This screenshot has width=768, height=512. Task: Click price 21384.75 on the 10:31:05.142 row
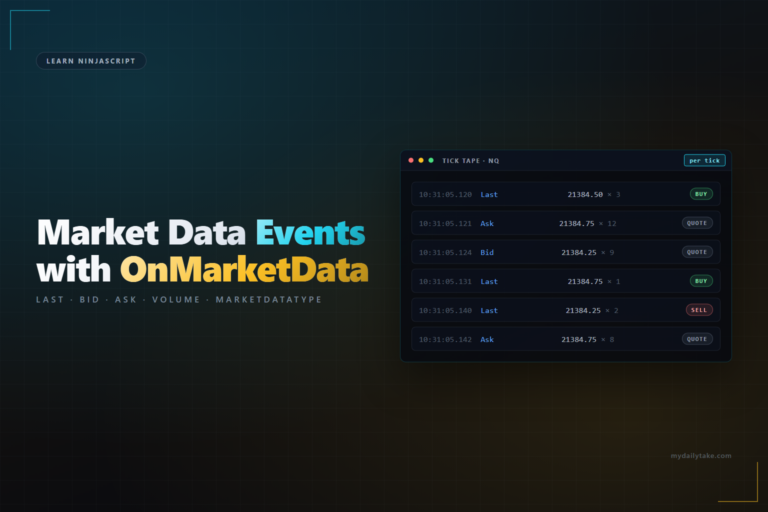pyautogui.click(x=578, y=339)
